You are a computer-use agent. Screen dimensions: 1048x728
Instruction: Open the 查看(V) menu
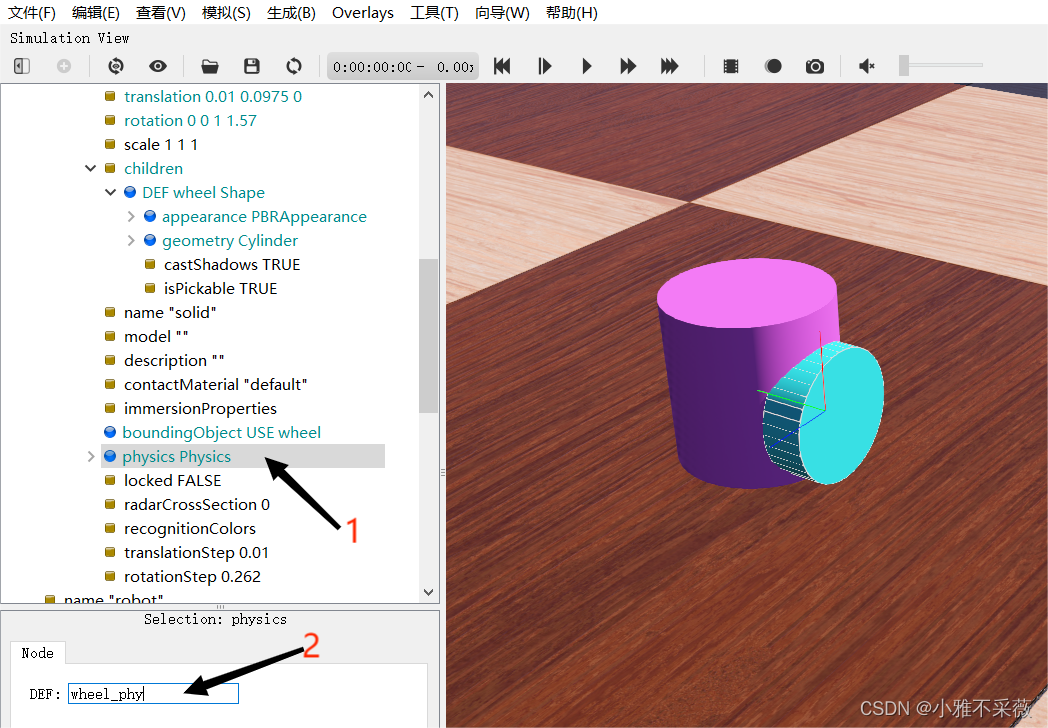point(160,13)
